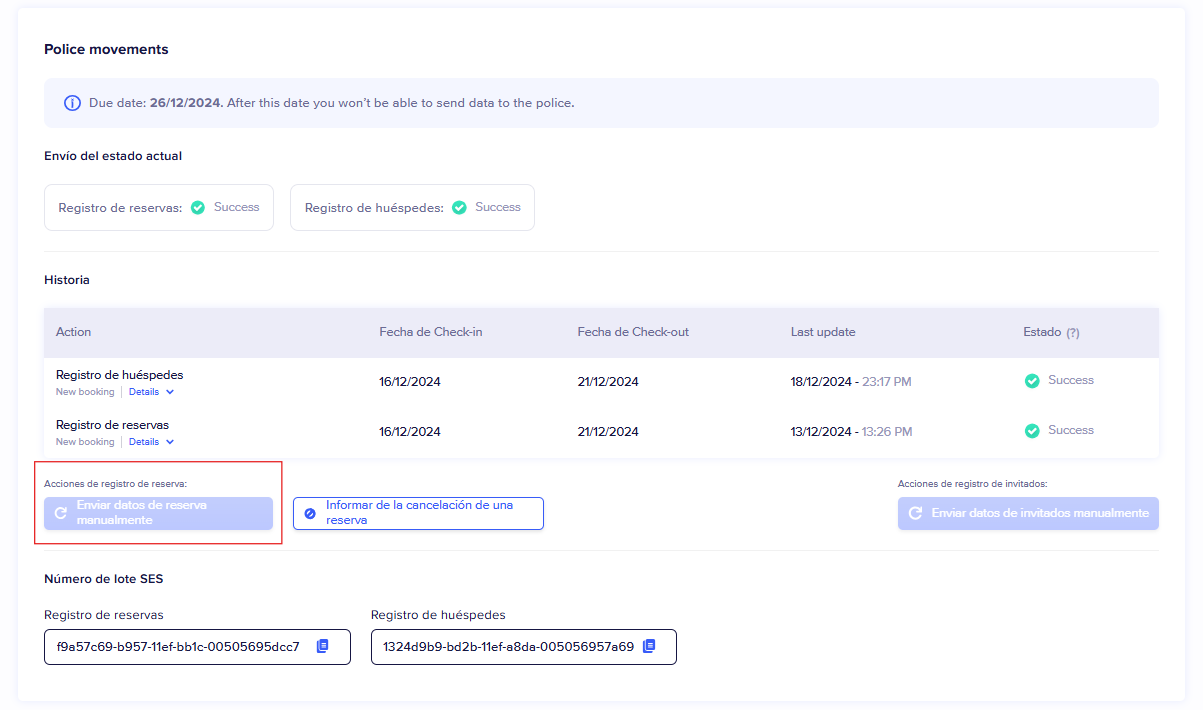This screenshot has height=710, width=1203.
Task: Click refresh icon on Enviar datos de reserva button
Action: [x=61, y=513]
